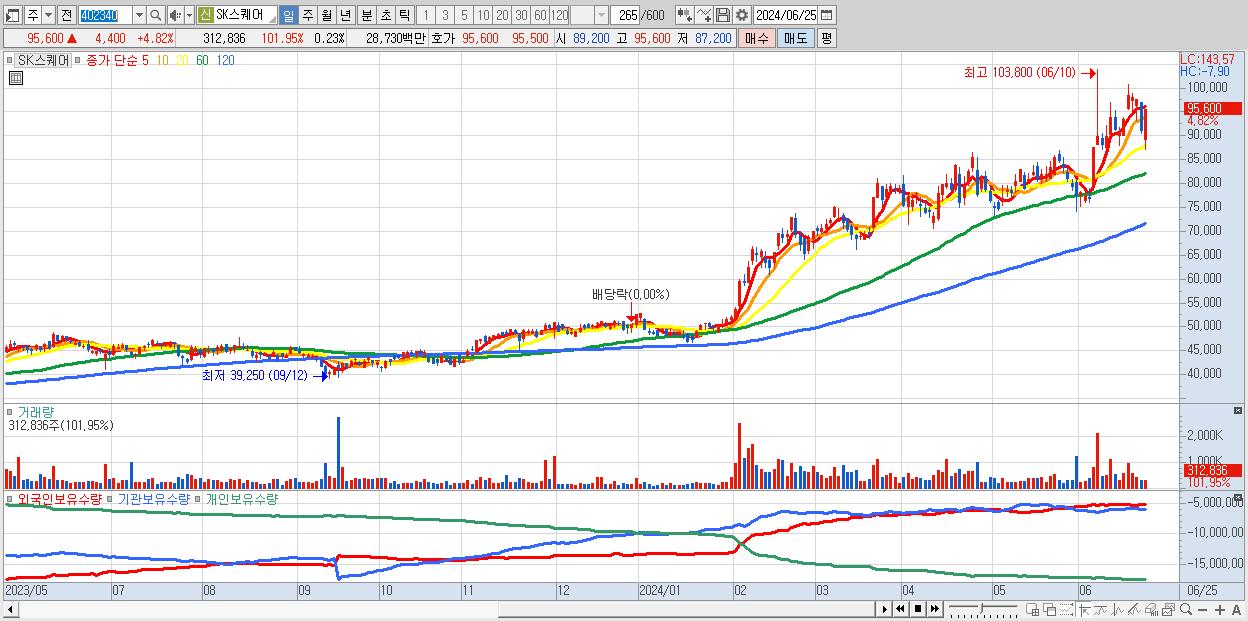Viewport: 1248px width, 621px height.
Task: Click the 60-day moving average legend
Action: [x=202, y=60]
